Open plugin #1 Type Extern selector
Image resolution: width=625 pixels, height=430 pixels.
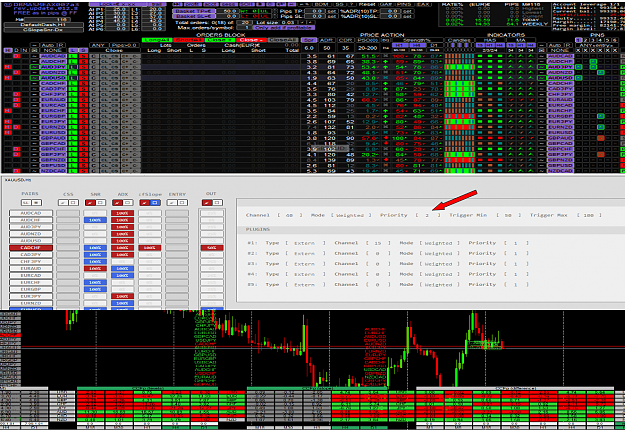(305, 243)
